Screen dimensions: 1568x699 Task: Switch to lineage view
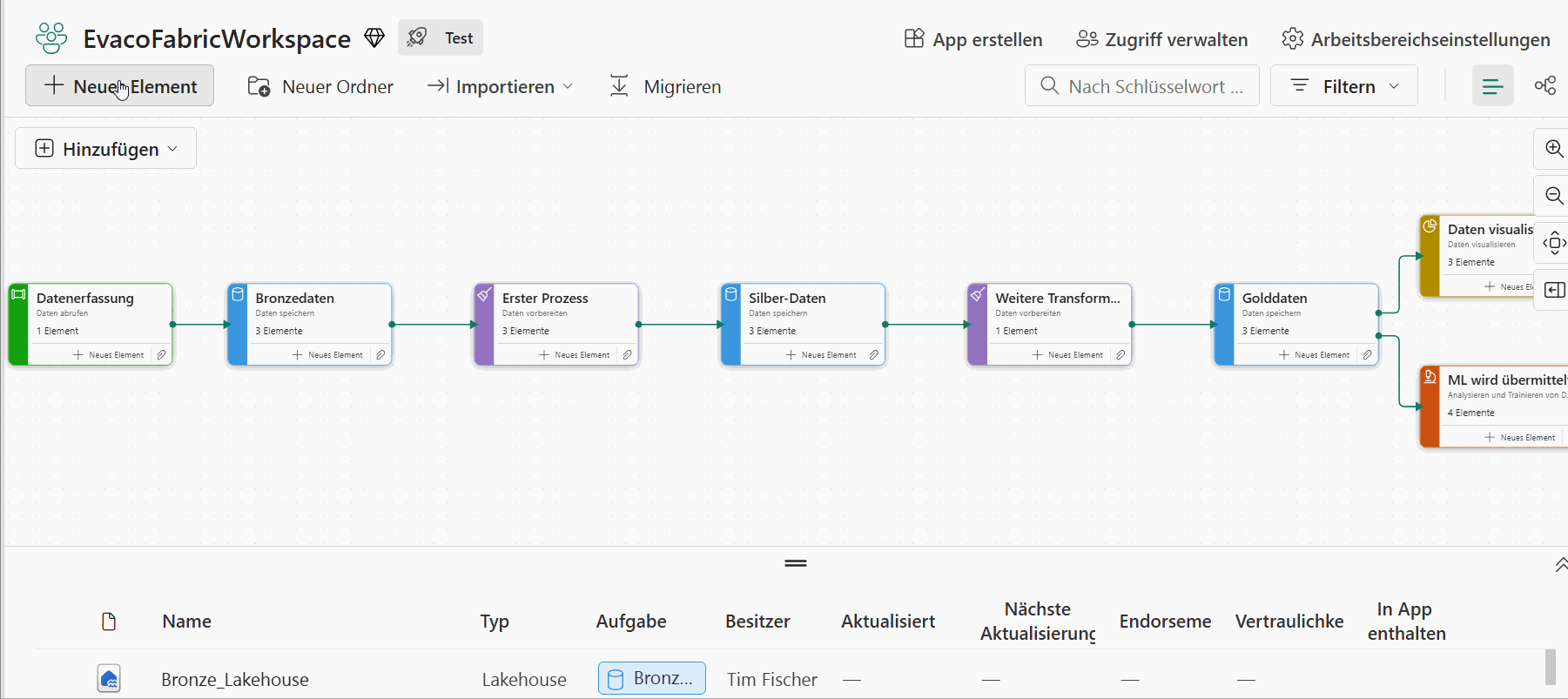[1545, 86]
